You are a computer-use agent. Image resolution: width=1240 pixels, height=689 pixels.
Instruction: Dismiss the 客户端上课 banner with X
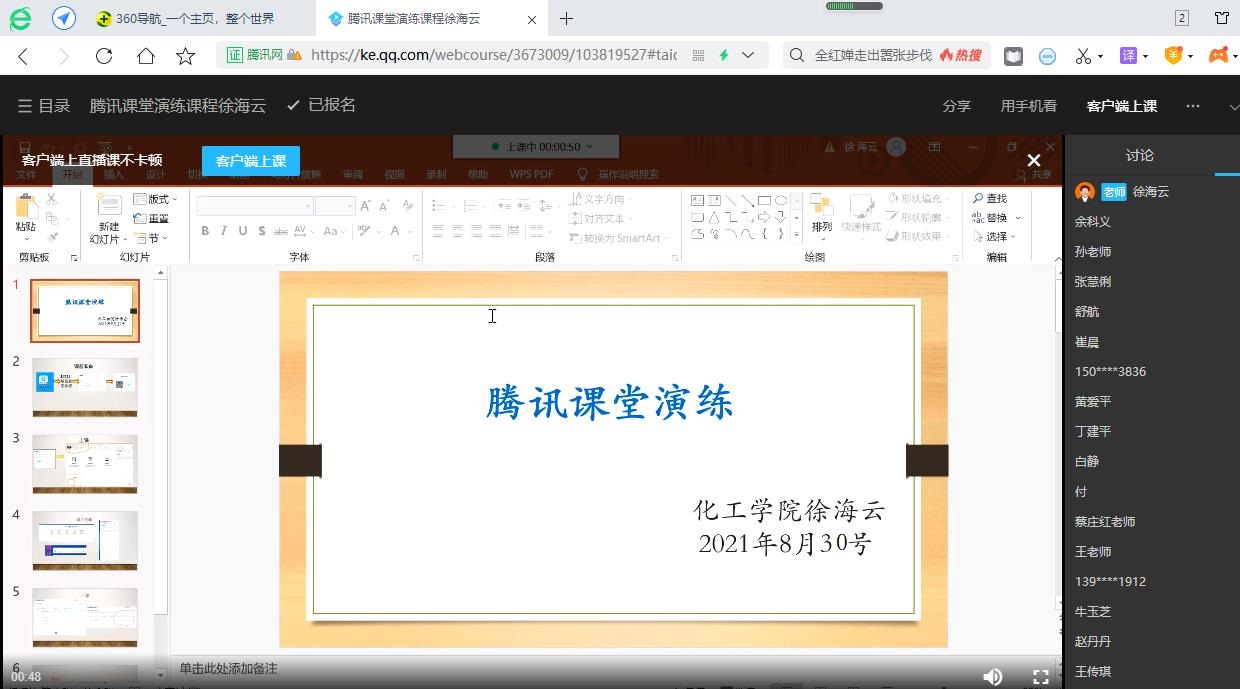point(1034,160)
